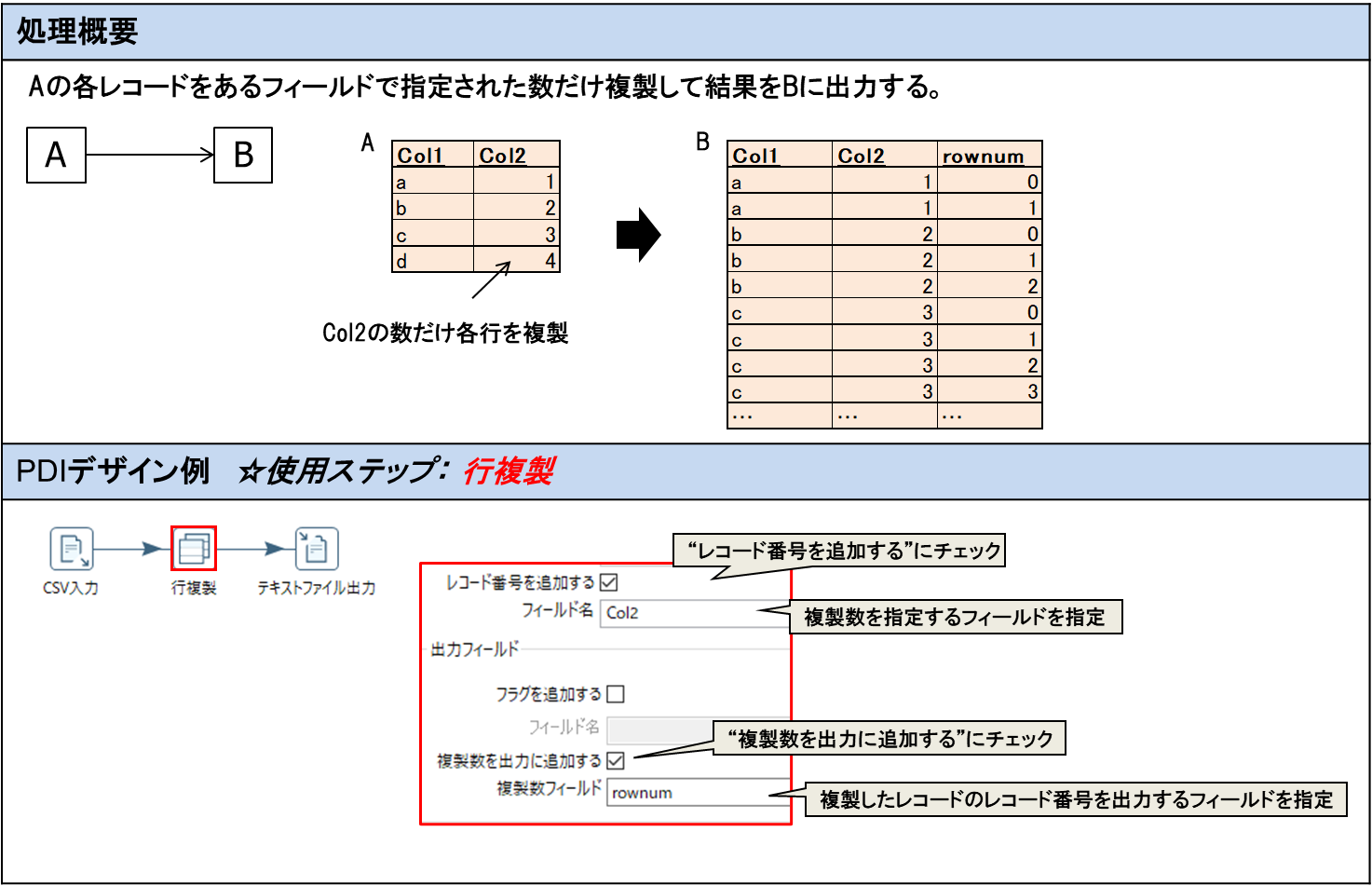Click the text Col2の数だけ各行を複製
The height and width of the screenshot is (886, 1372).
(x=445, y=334)
